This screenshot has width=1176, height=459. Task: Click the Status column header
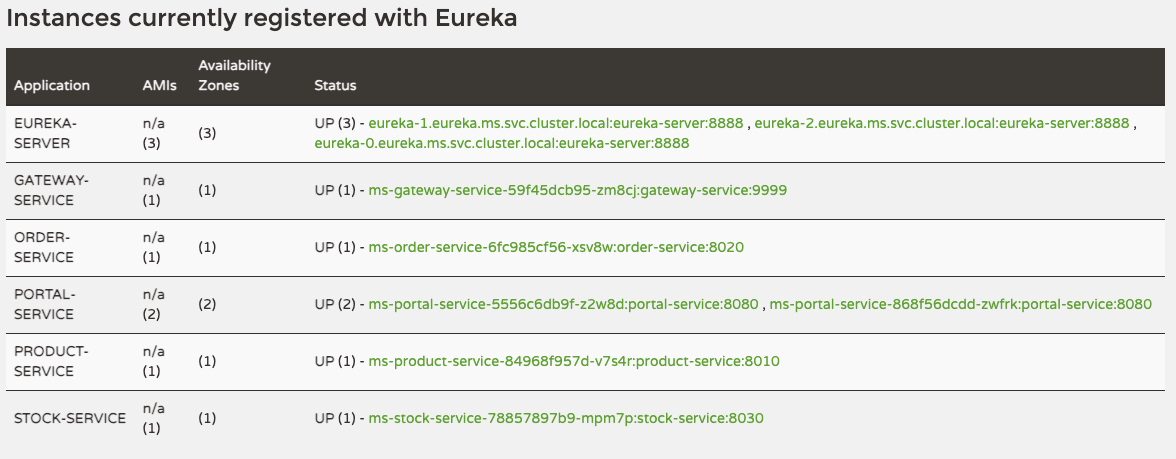(335, 86)
